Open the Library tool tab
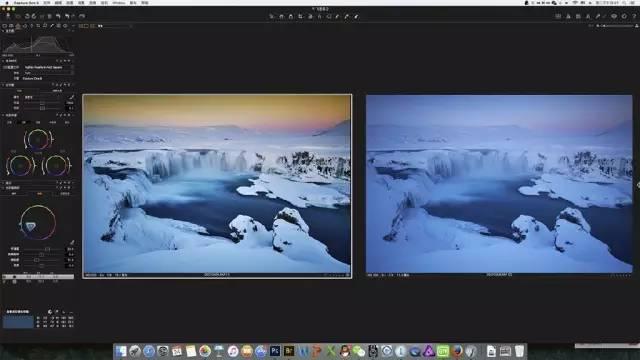This screenshot has width=640, height=360. tap(4, 26)
